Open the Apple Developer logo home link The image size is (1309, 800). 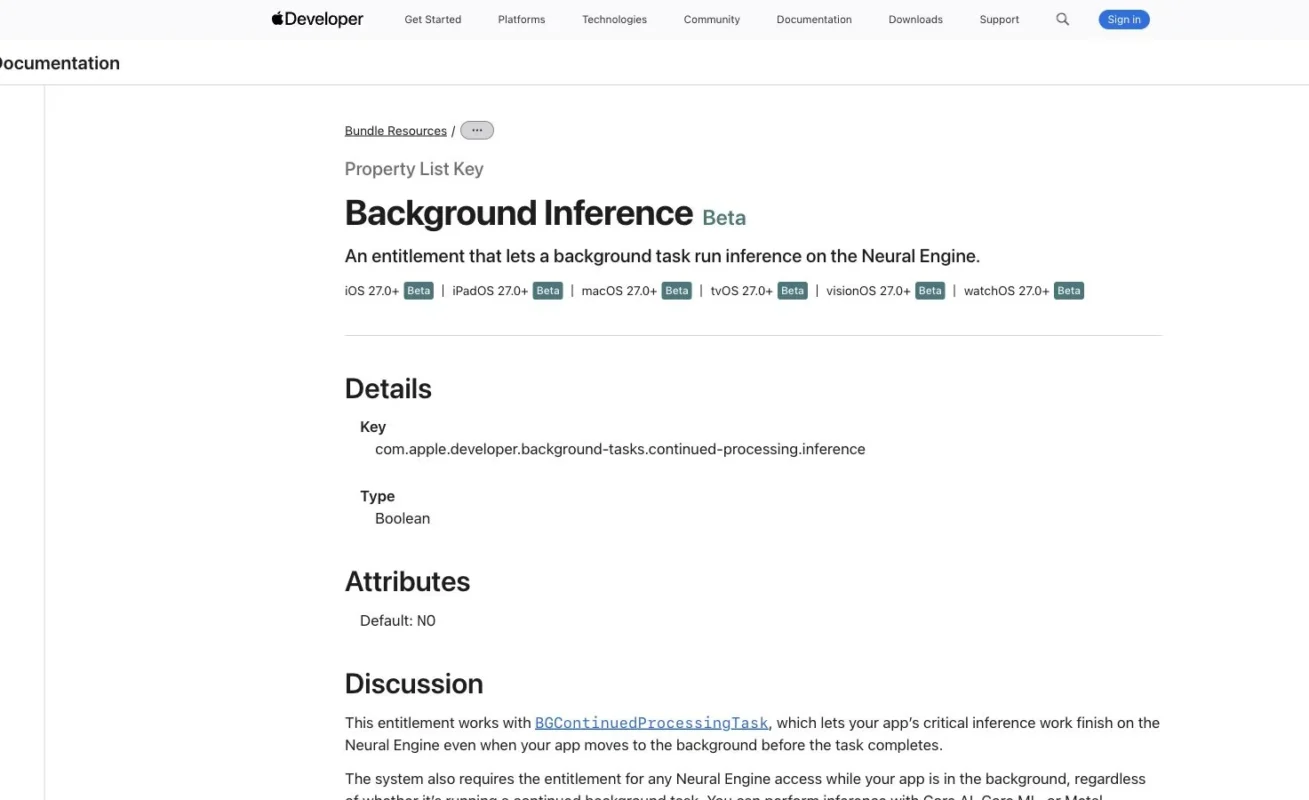[317, 19]
